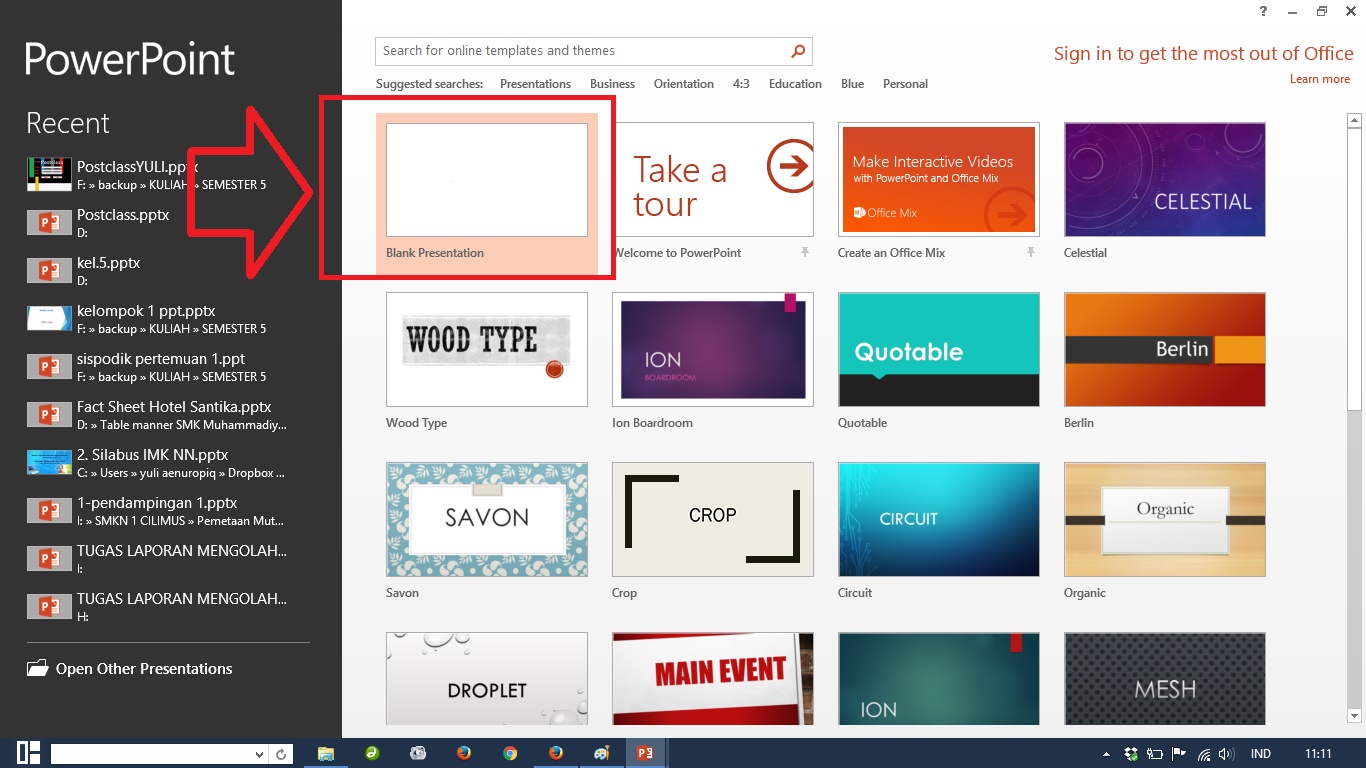Viewport: 1366px width, 768px height.
Task: Click the refresh button beside taskbar address box
Action: (x=282, y=754)
